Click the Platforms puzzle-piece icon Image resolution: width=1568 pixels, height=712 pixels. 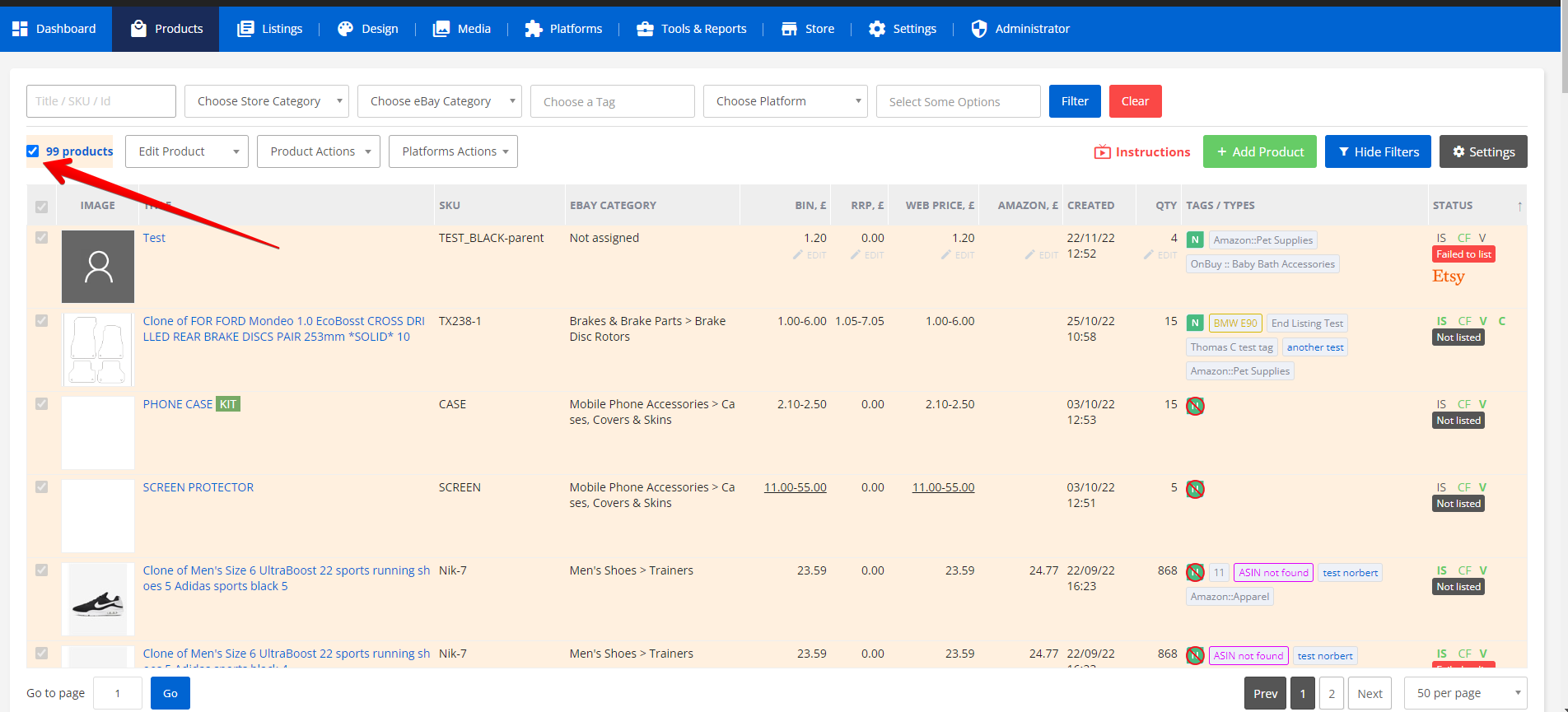pos(534,29)
